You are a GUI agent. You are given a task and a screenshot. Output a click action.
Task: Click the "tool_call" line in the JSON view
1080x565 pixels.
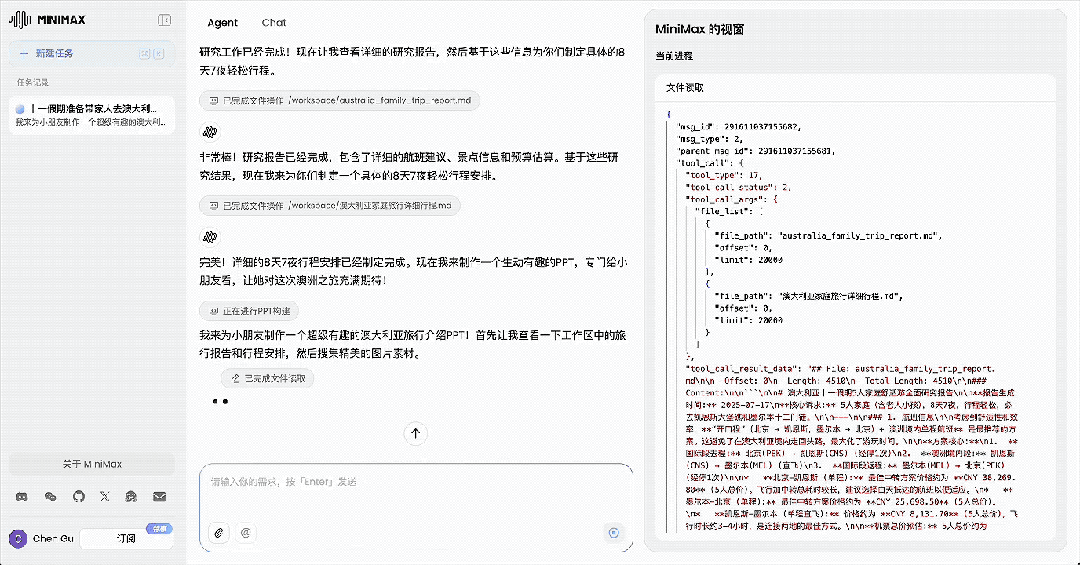tap(711, 163)
